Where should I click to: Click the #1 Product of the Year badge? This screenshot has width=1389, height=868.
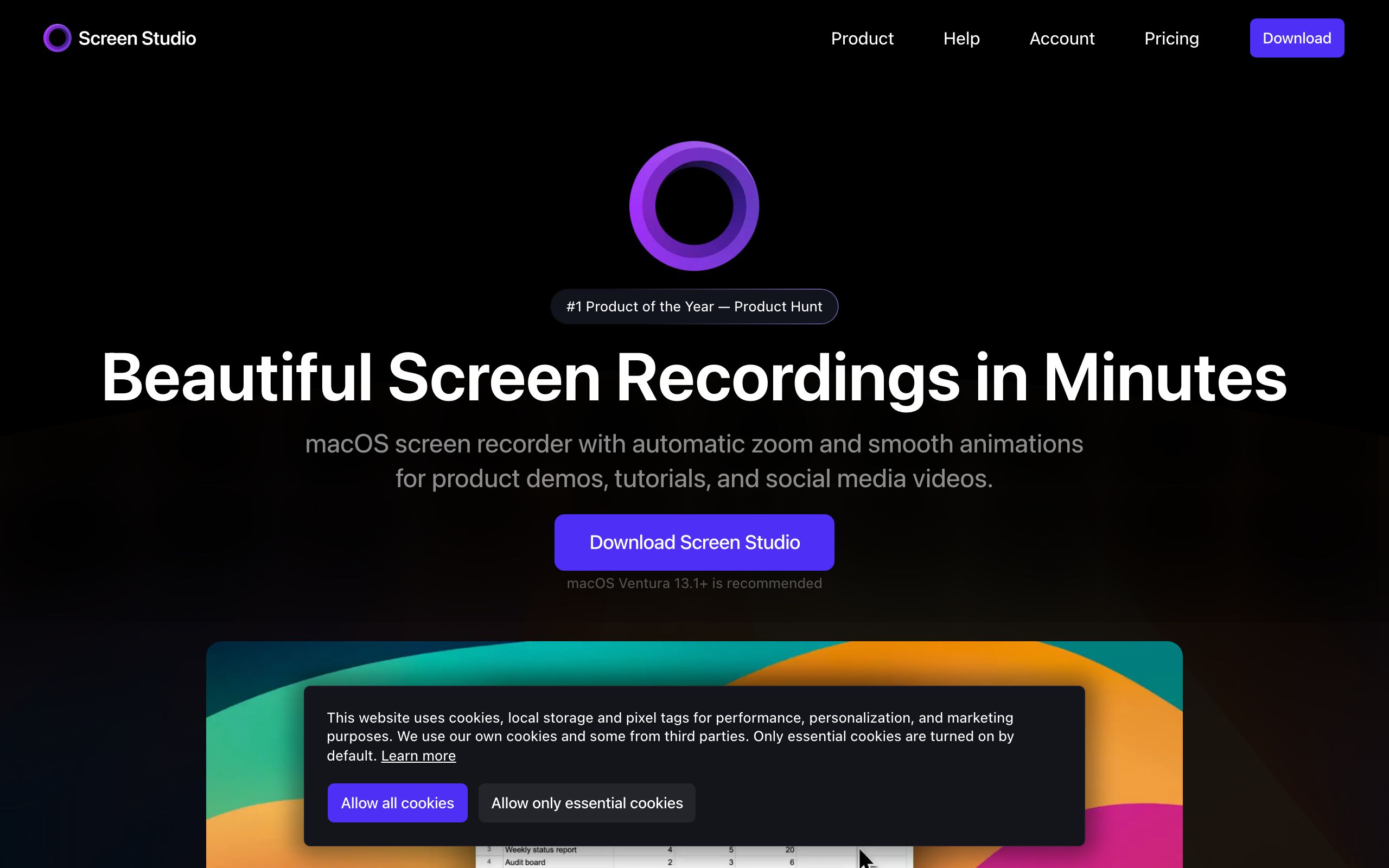point(694,307)
